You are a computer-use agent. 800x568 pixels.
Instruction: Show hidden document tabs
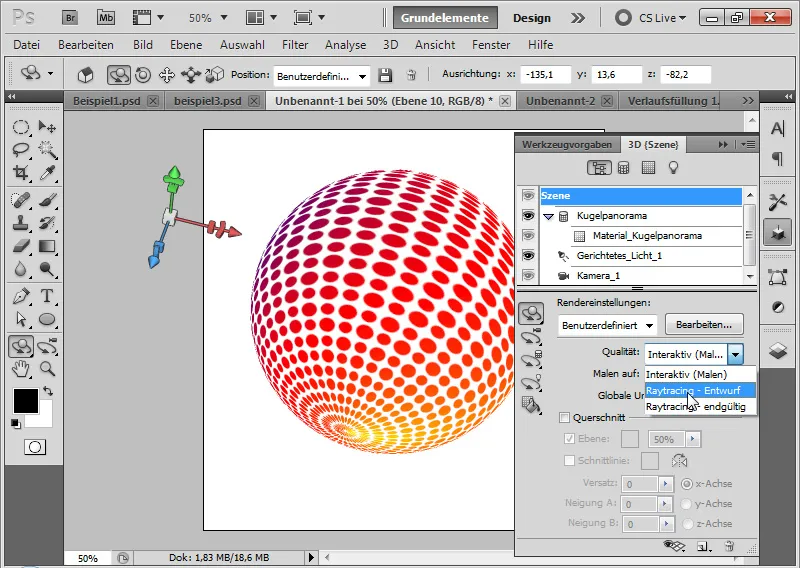point(748,101)
